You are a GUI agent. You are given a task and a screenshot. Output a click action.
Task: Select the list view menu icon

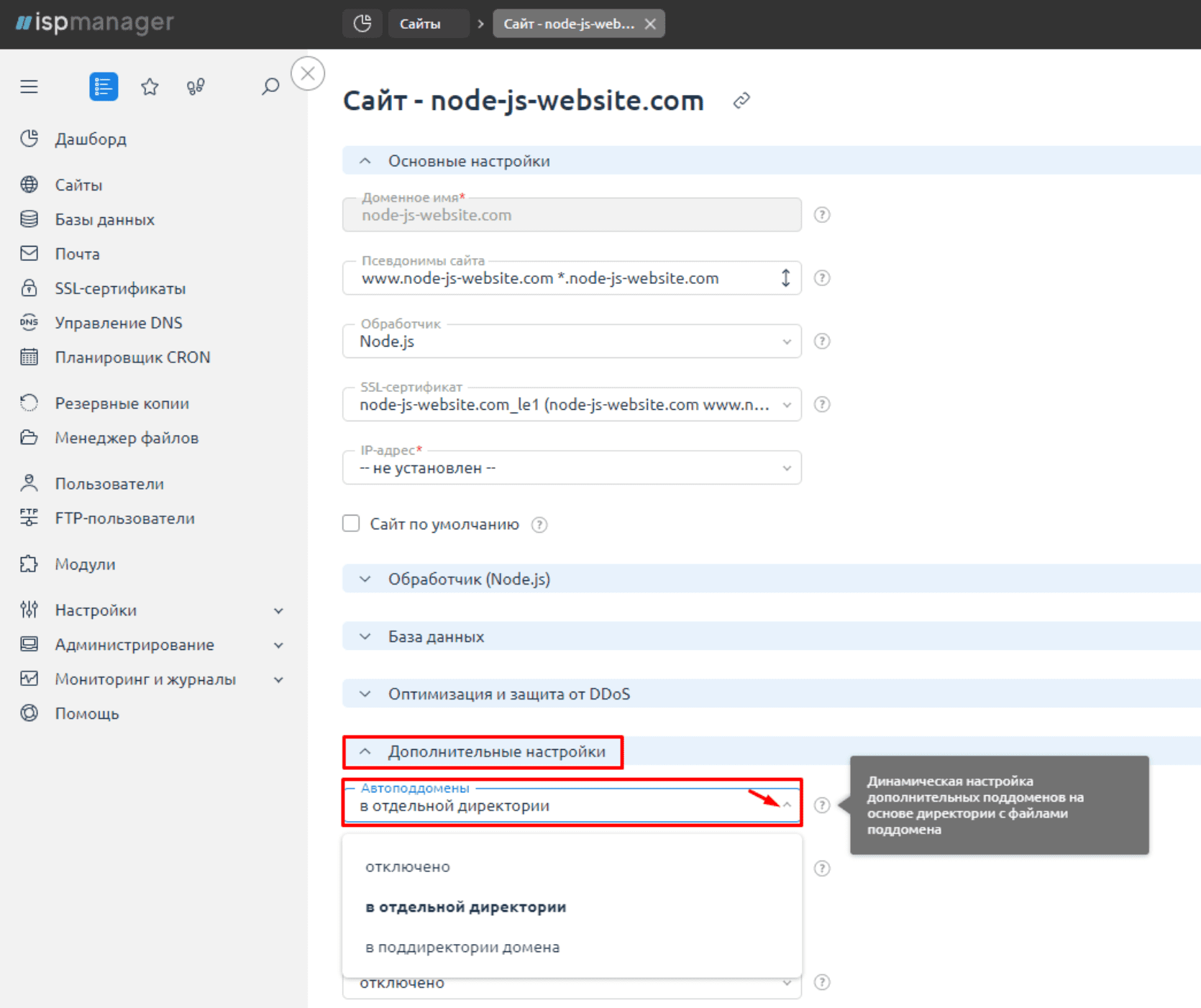click(104, 87)
